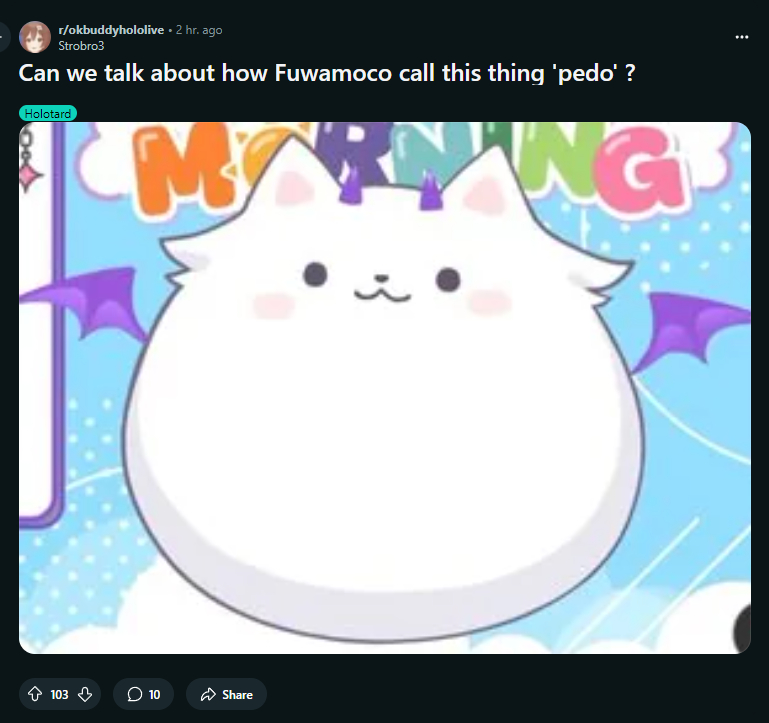Select the Share text label
This screenshot has height=723, width=769.
[237, 695]
